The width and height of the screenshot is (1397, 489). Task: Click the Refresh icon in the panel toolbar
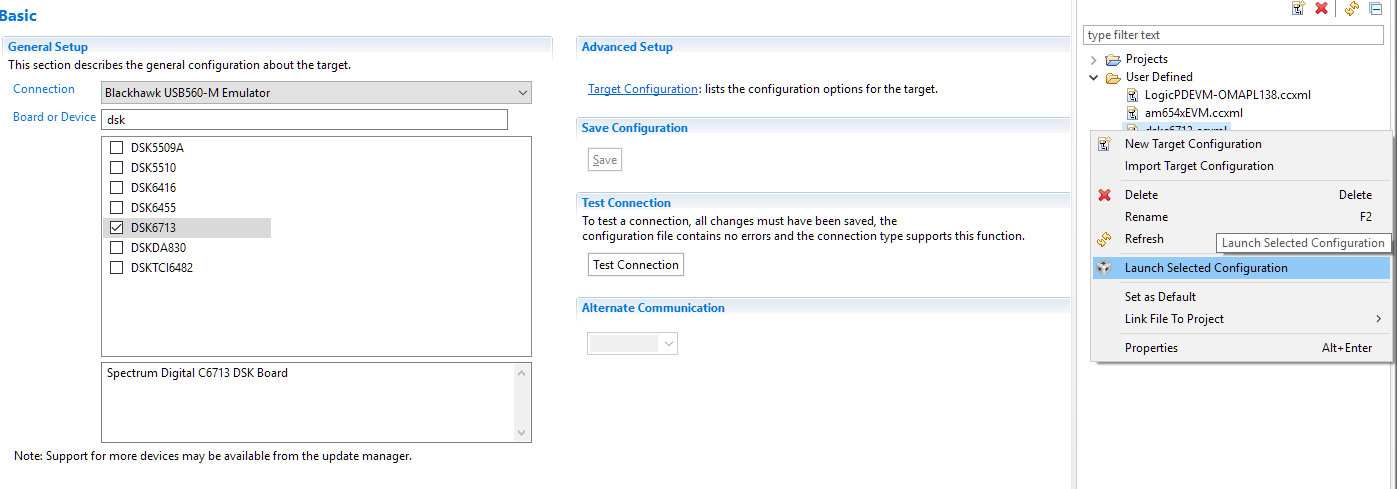coord(1352,8)
